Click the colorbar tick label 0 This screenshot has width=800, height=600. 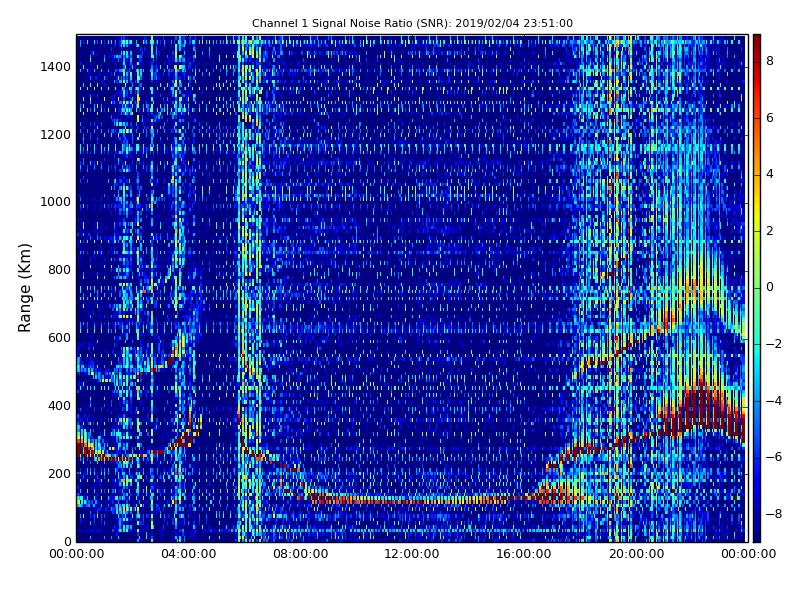770,287
